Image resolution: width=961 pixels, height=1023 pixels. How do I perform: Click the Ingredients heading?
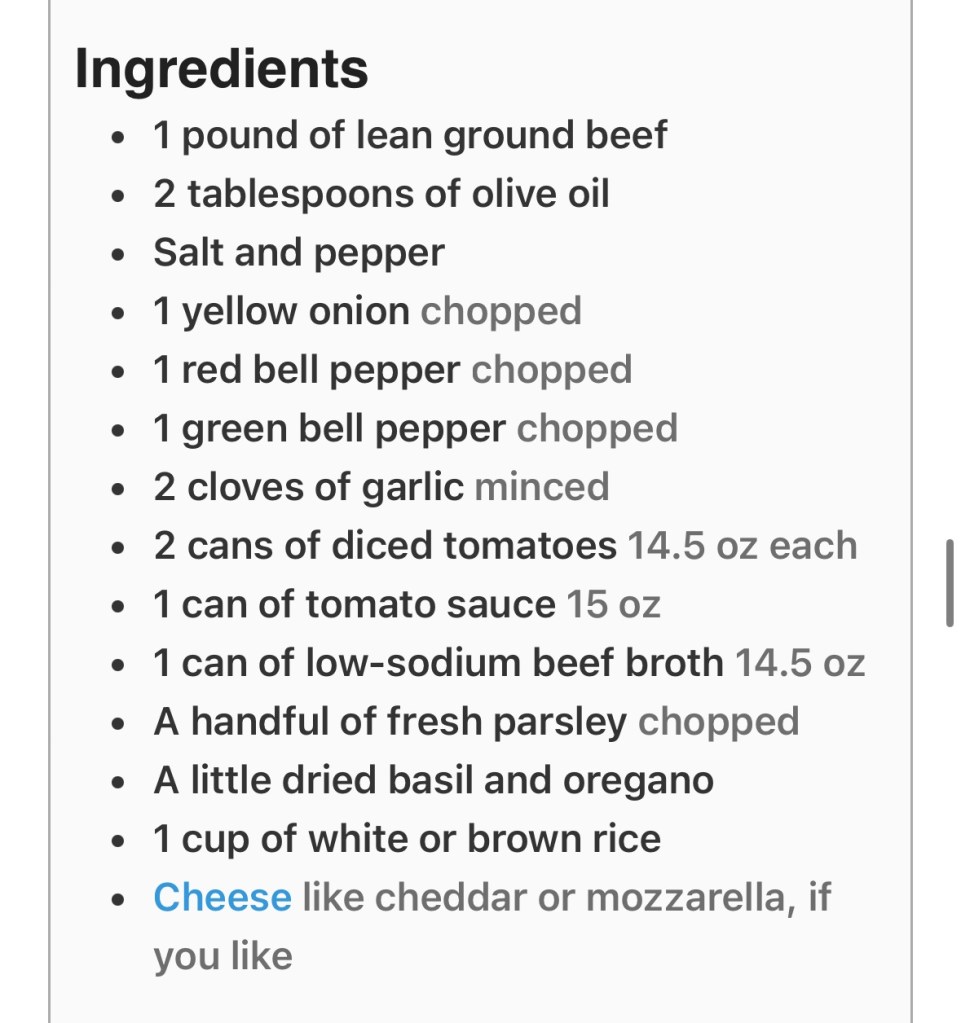pyautogui.click(x=221, y=69)
